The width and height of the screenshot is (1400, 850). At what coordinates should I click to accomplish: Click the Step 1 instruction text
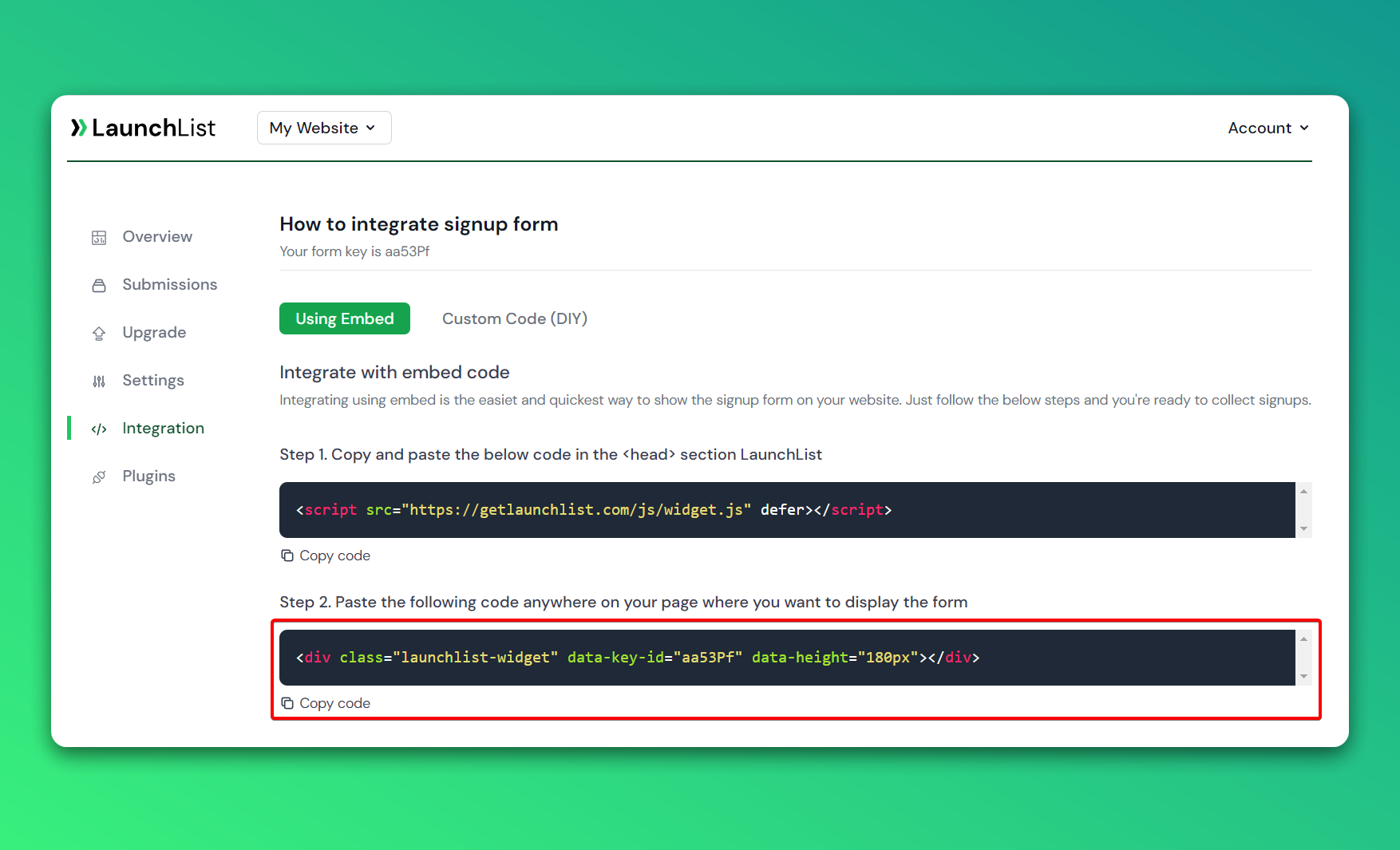click(551, 454)
